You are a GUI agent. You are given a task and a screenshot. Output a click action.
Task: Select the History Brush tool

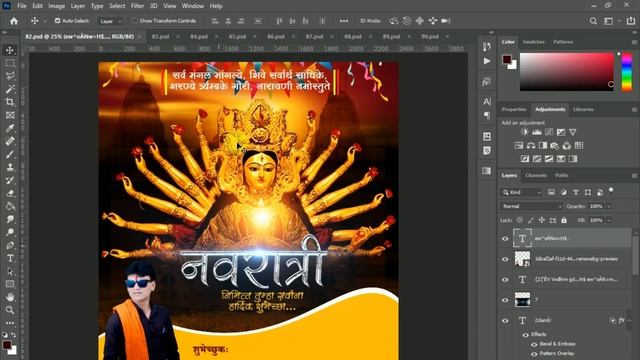coord(10,180)
